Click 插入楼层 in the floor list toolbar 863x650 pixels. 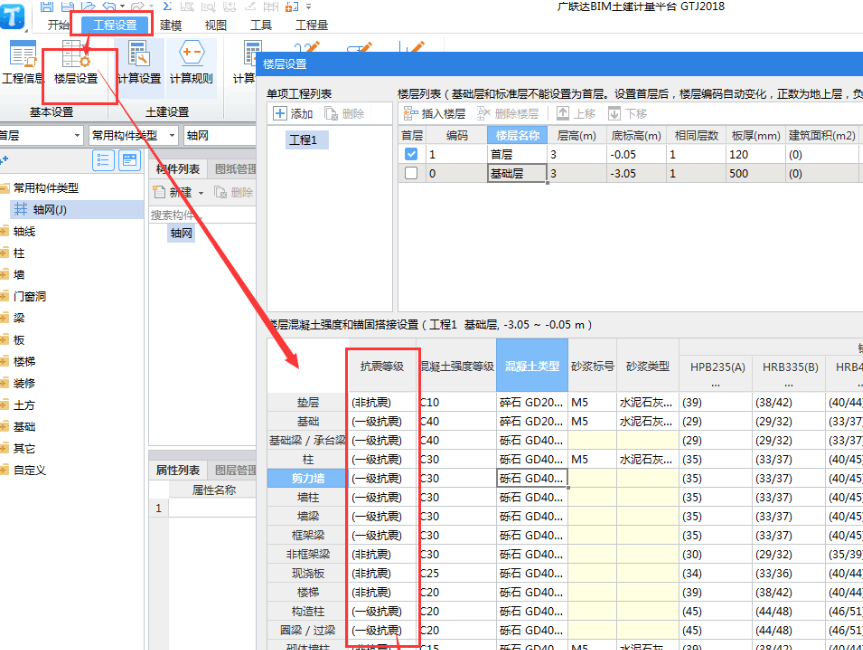coord(434,114)
